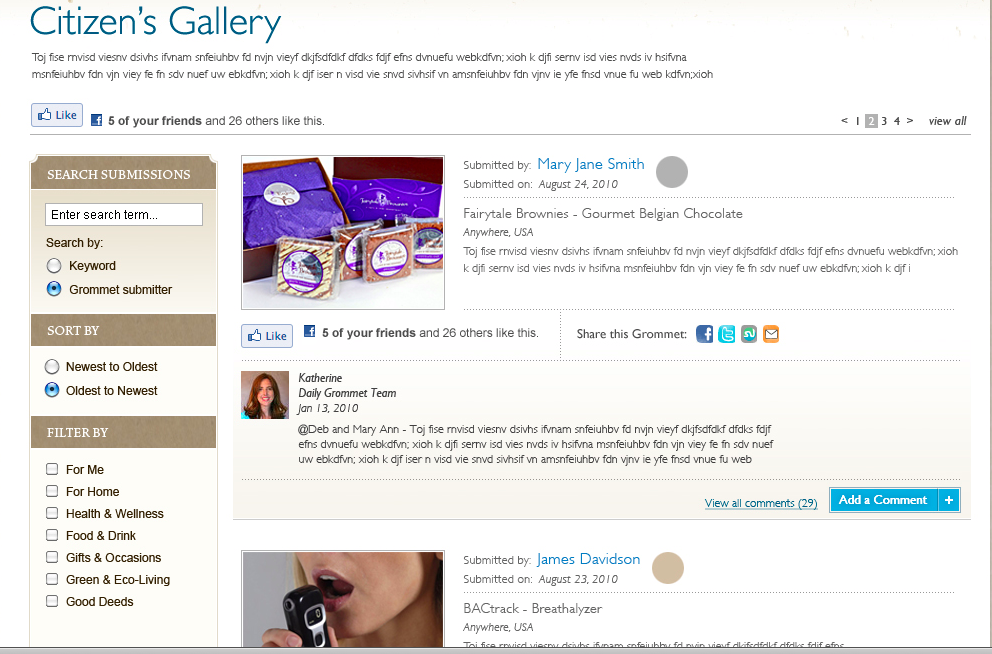
Task: Enable the Food & Drink filter
Action: (52, 535)
